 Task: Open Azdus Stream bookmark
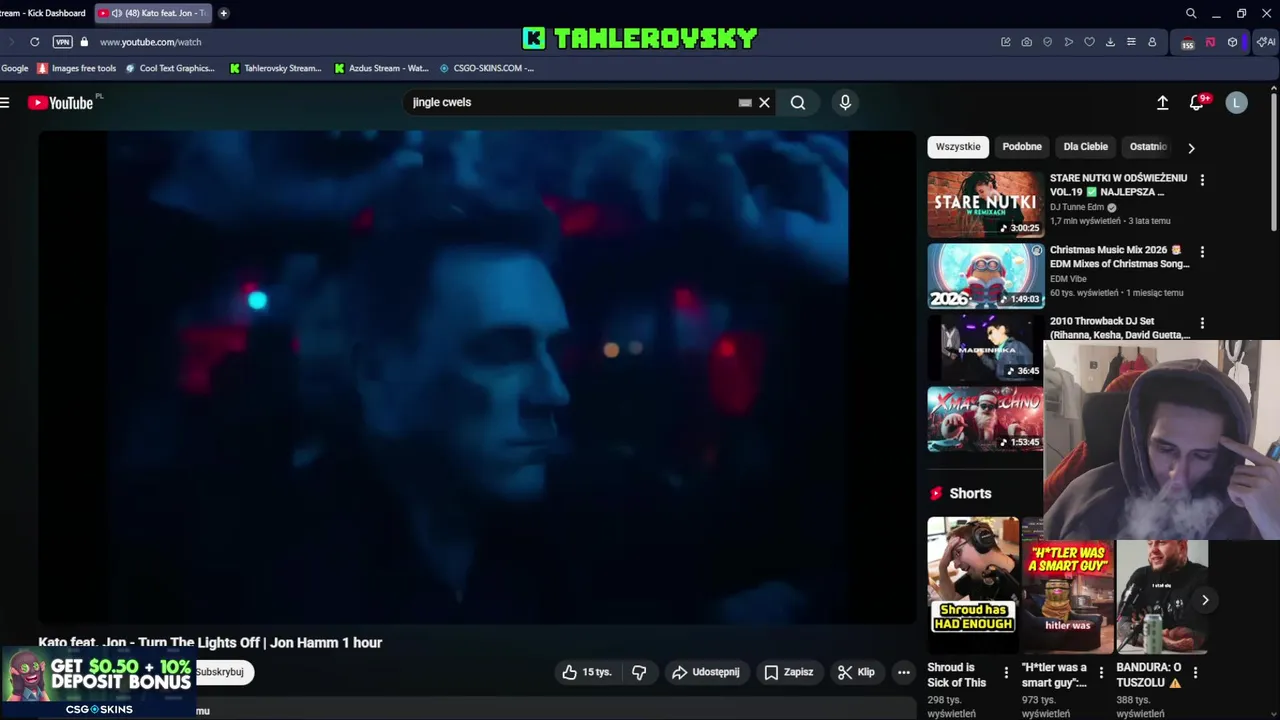(381, 68)
